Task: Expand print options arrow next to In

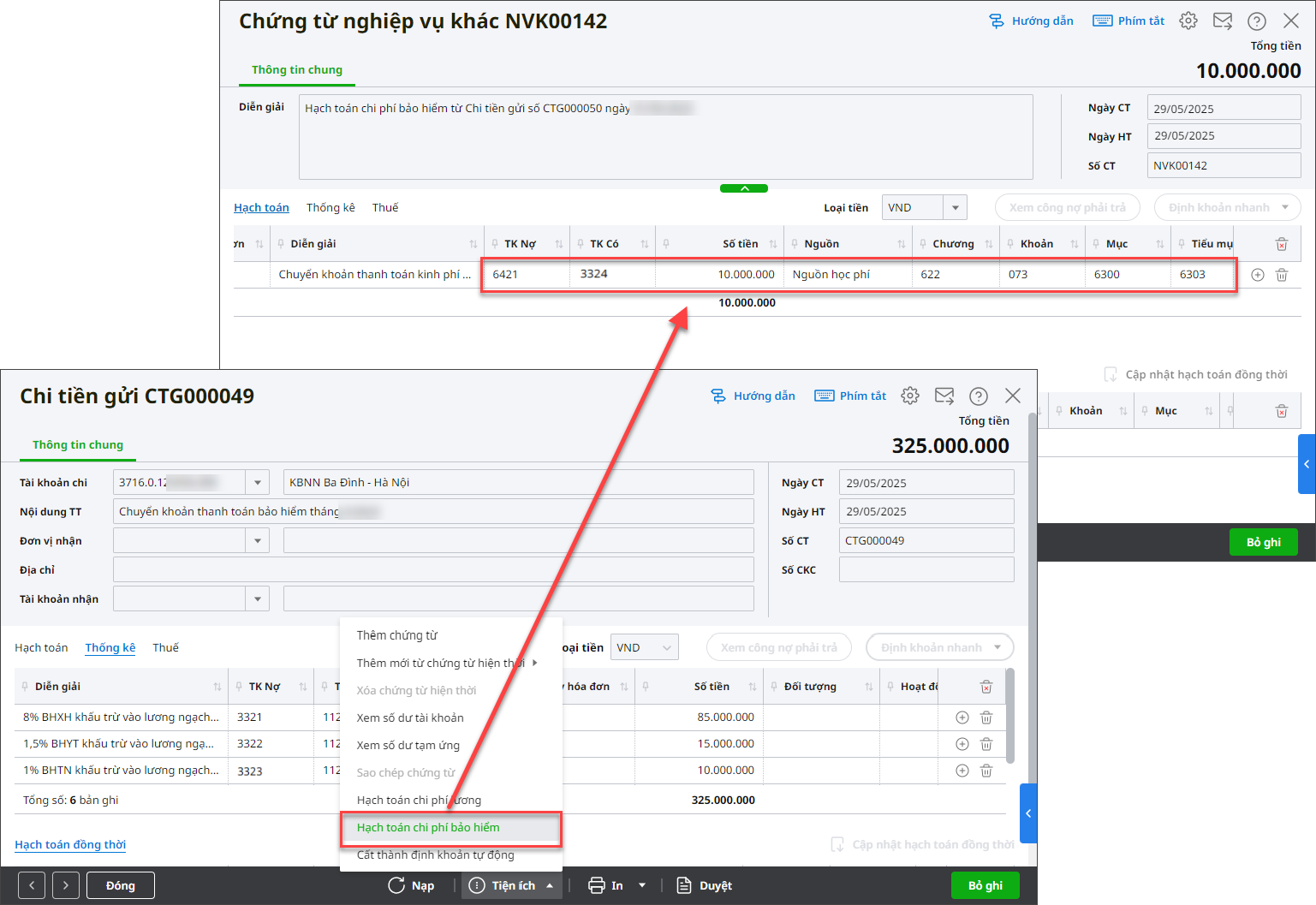Action: click(x=642, y=885)
